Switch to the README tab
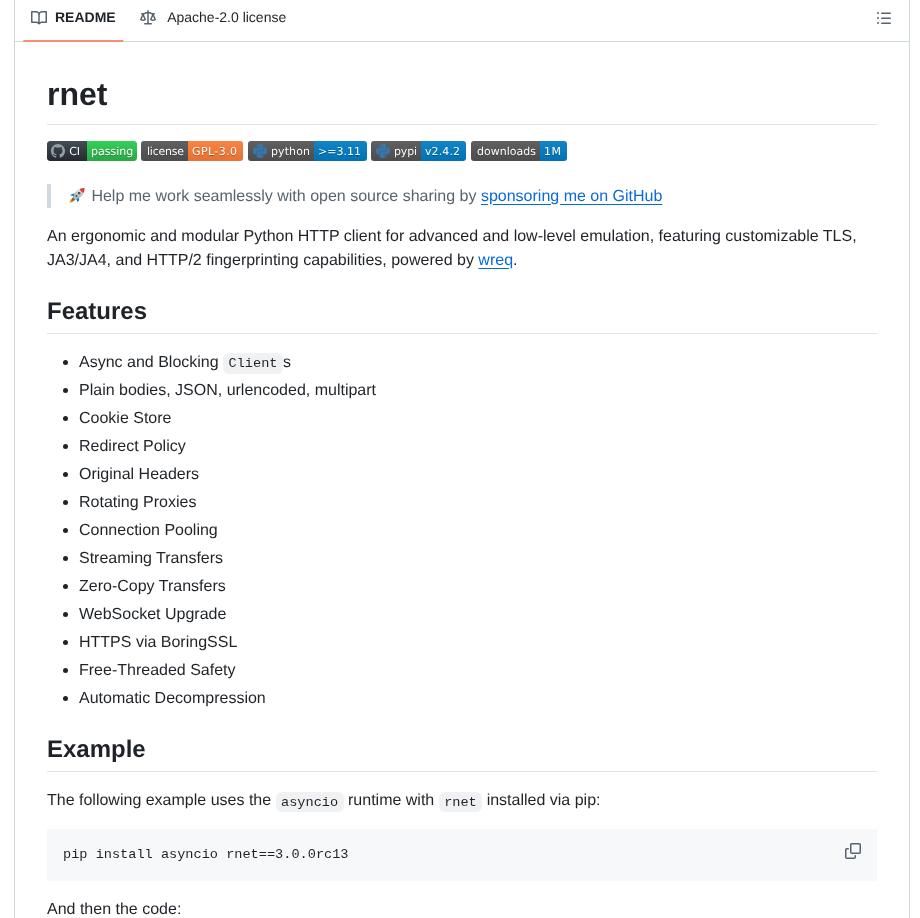The image size is (920, 918). coord(72,17)
